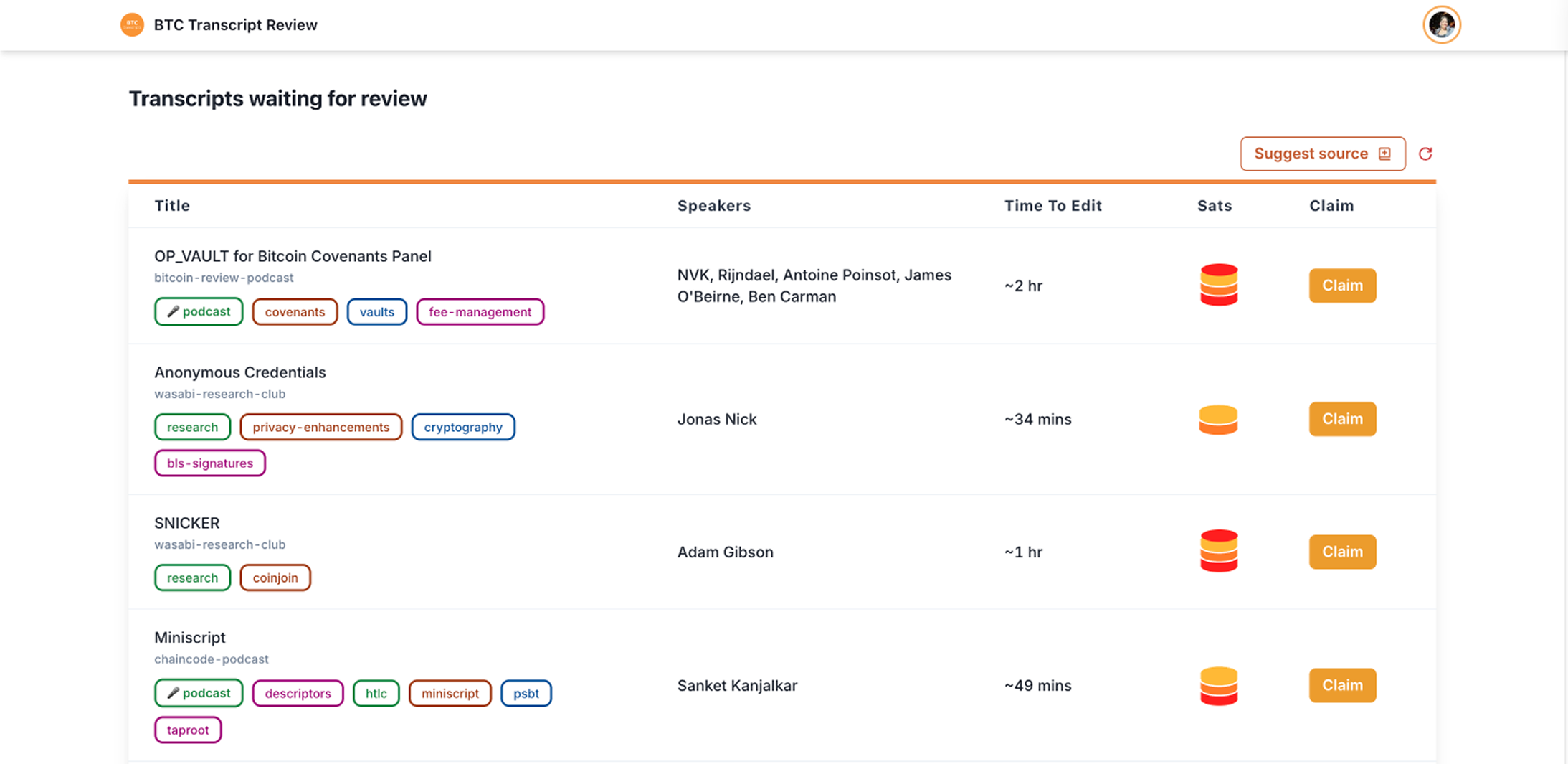Click the Anonymous Credentials title
This screenshot has height=764, width=1568.
[239, 372]
